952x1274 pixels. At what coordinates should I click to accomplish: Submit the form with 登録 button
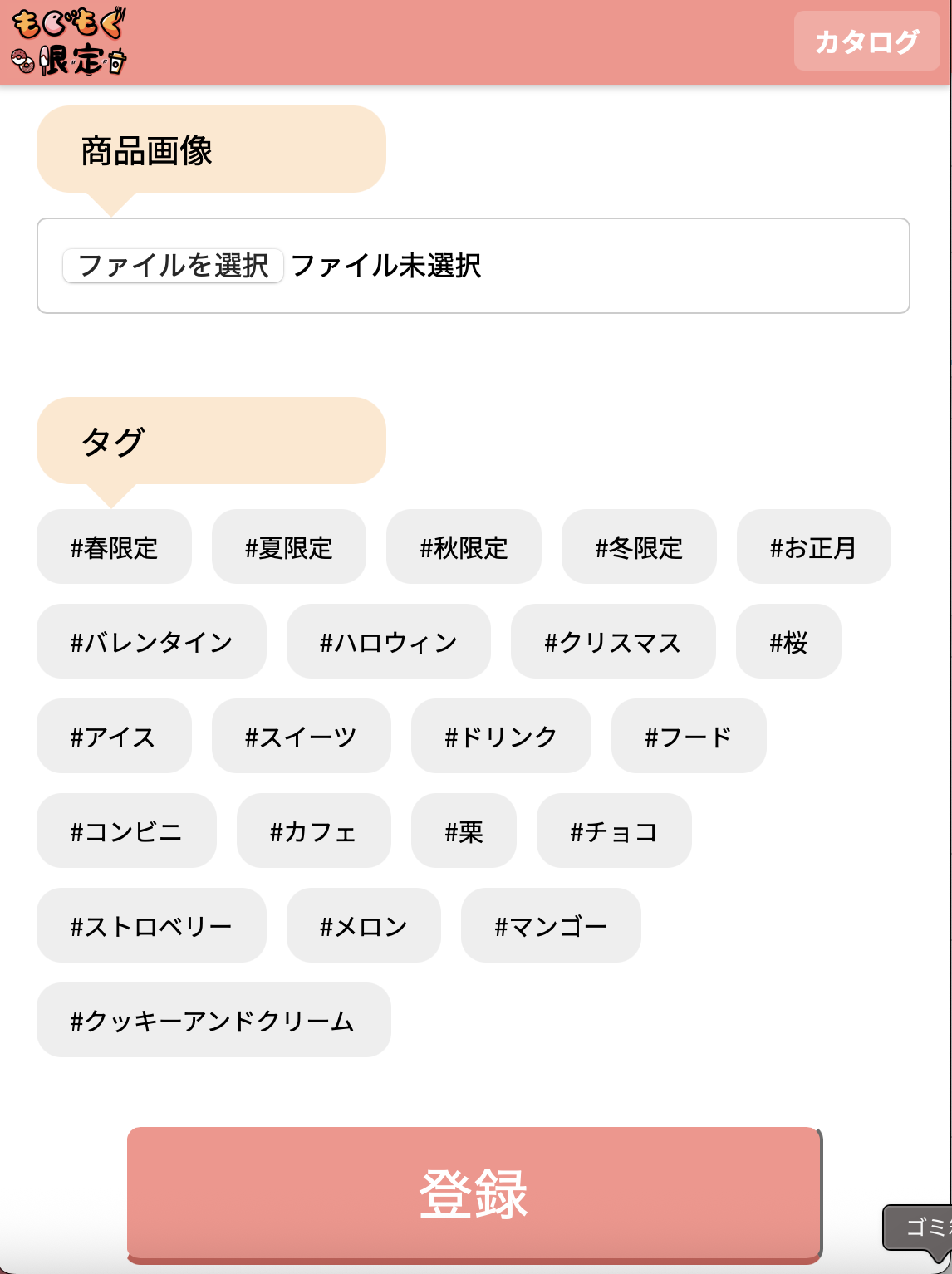coord(474,1194)
